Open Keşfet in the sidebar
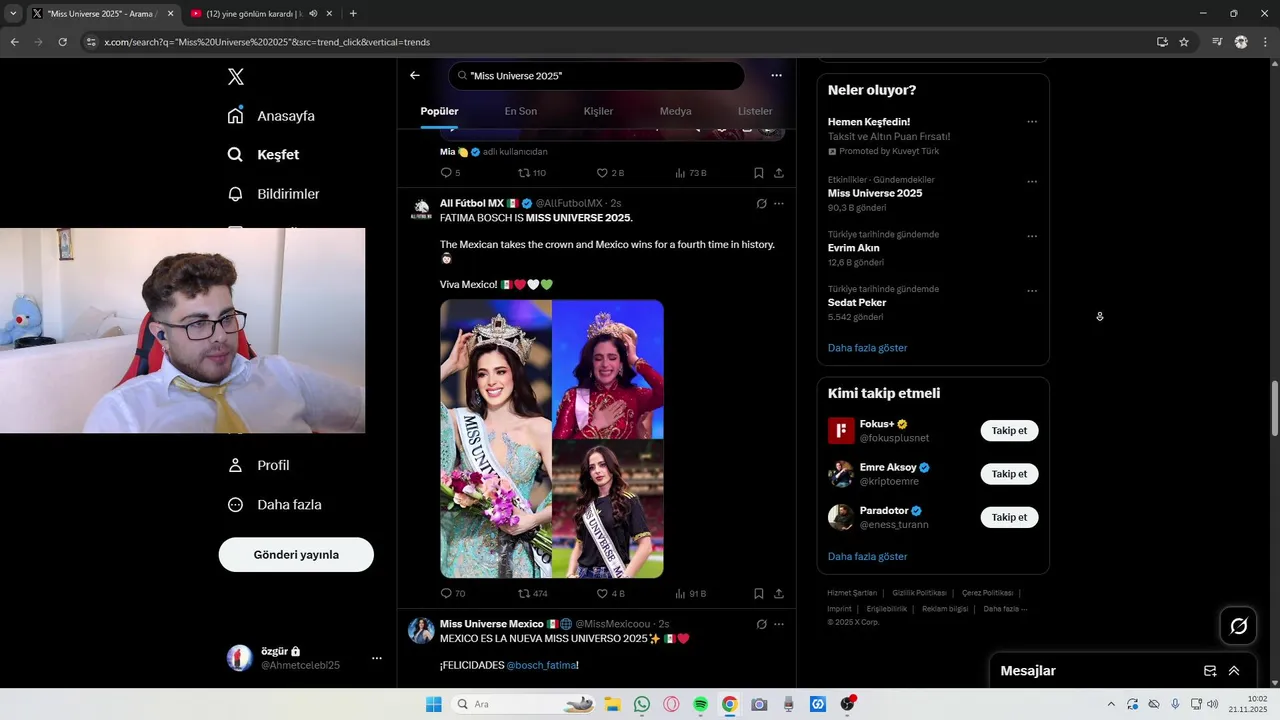Screen dimensions: 1280x720 tap(263, 155)
